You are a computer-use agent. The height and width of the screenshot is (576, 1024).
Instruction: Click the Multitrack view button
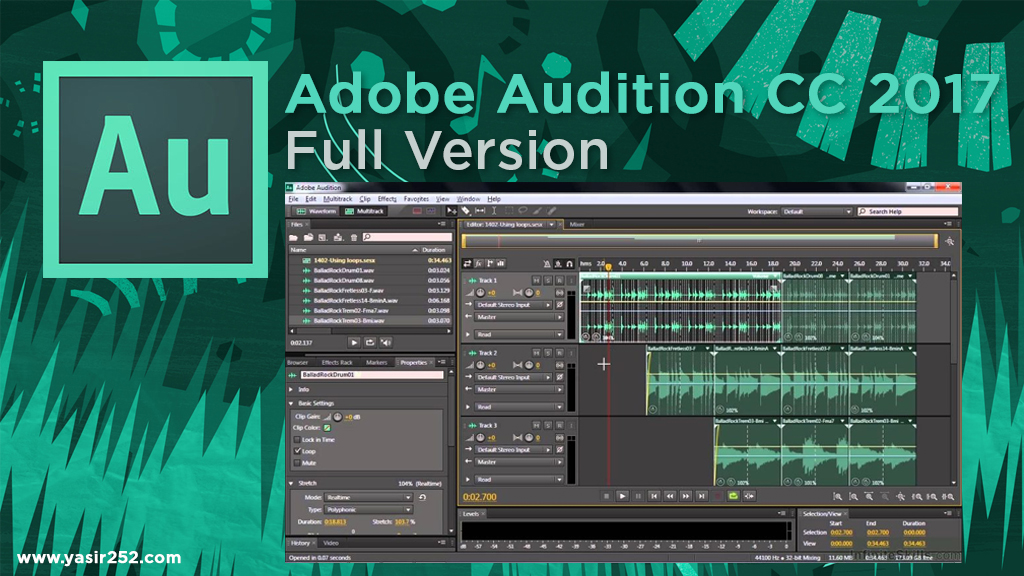coord(364,211)
